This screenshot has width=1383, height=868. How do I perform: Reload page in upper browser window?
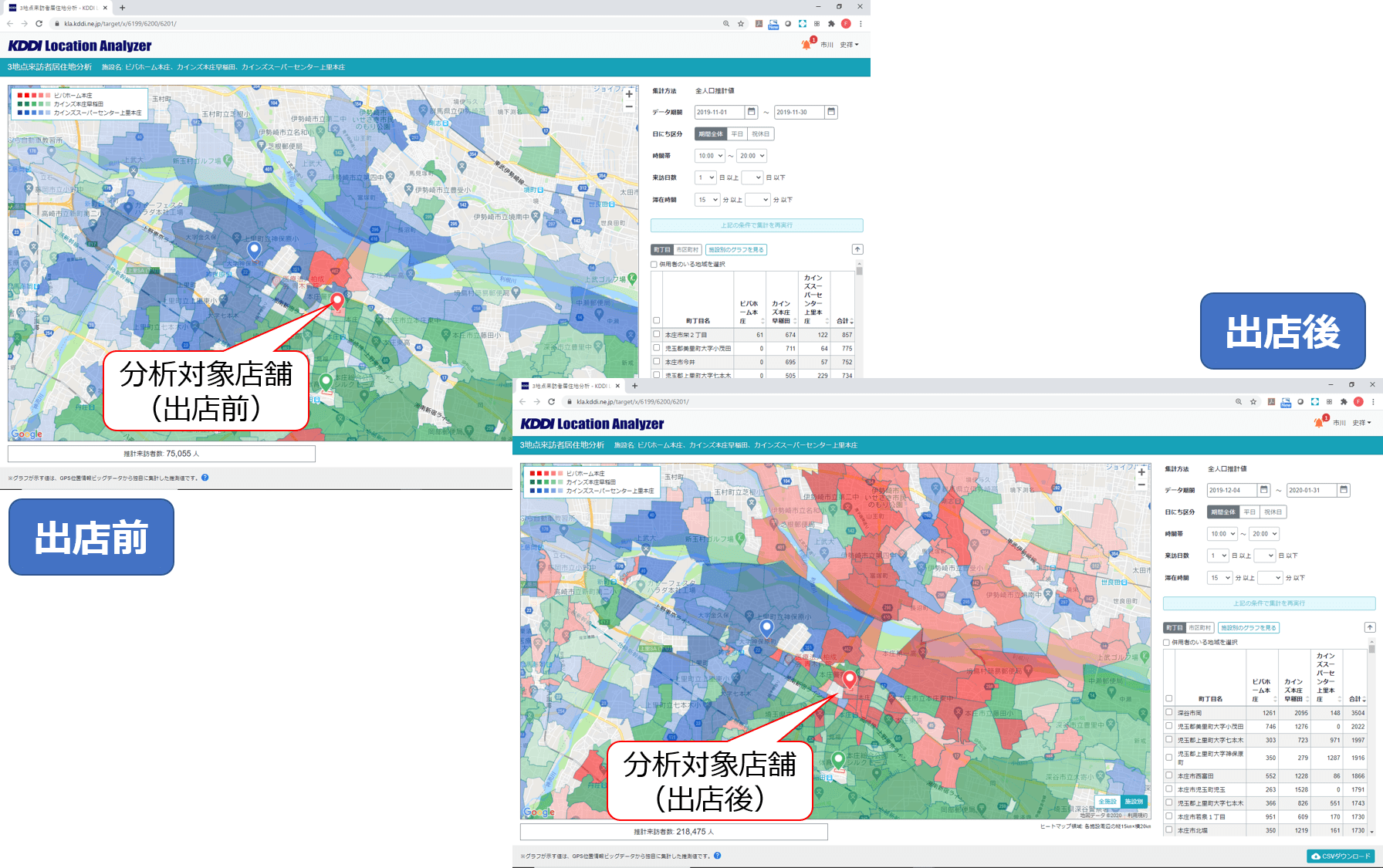[39, 24]
